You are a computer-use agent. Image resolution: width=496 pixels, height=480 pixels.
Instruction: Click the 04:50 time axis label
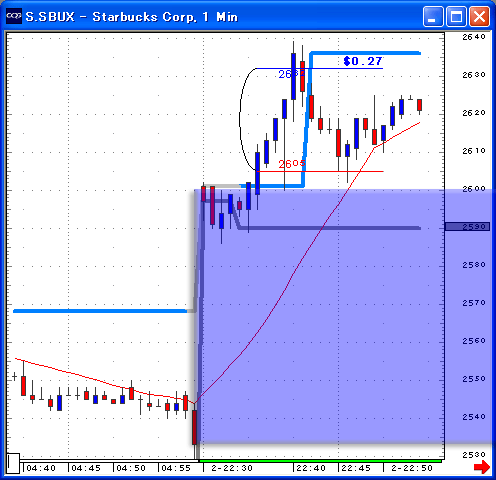tap(131, 468)
